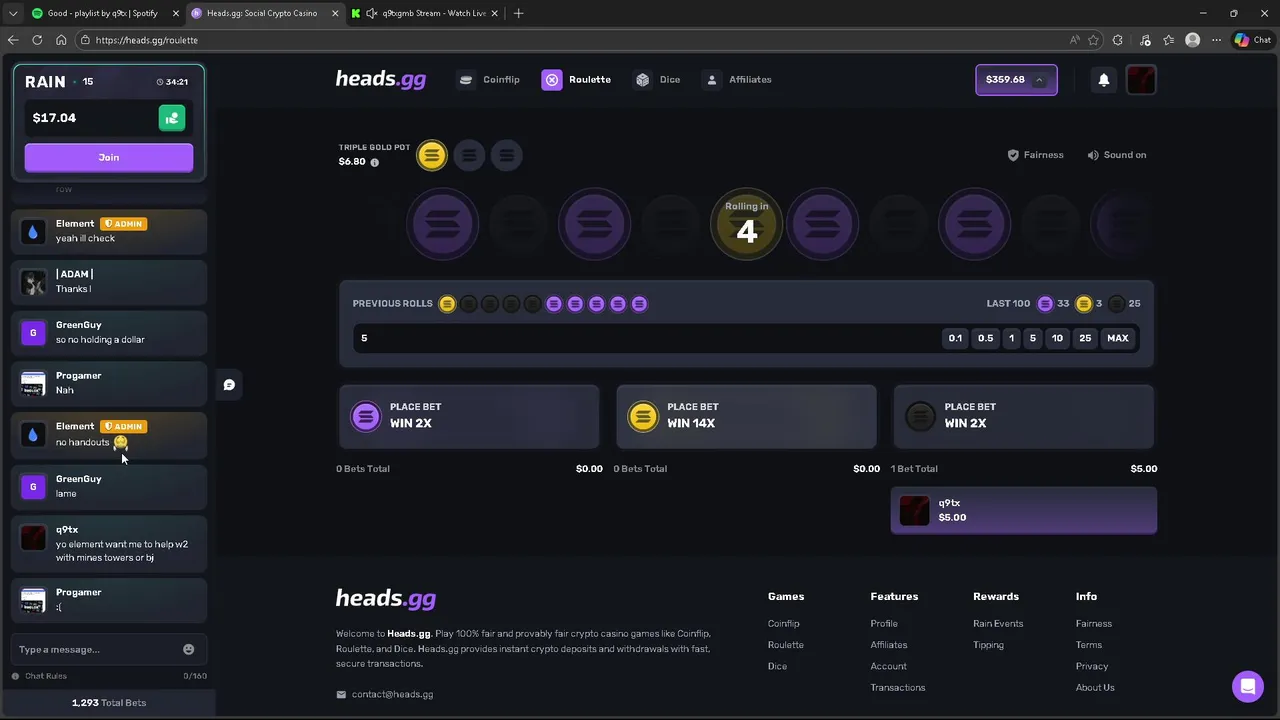Type a message input field
Viewport: 1280px width, 720px height.
[x=97, y=650]
